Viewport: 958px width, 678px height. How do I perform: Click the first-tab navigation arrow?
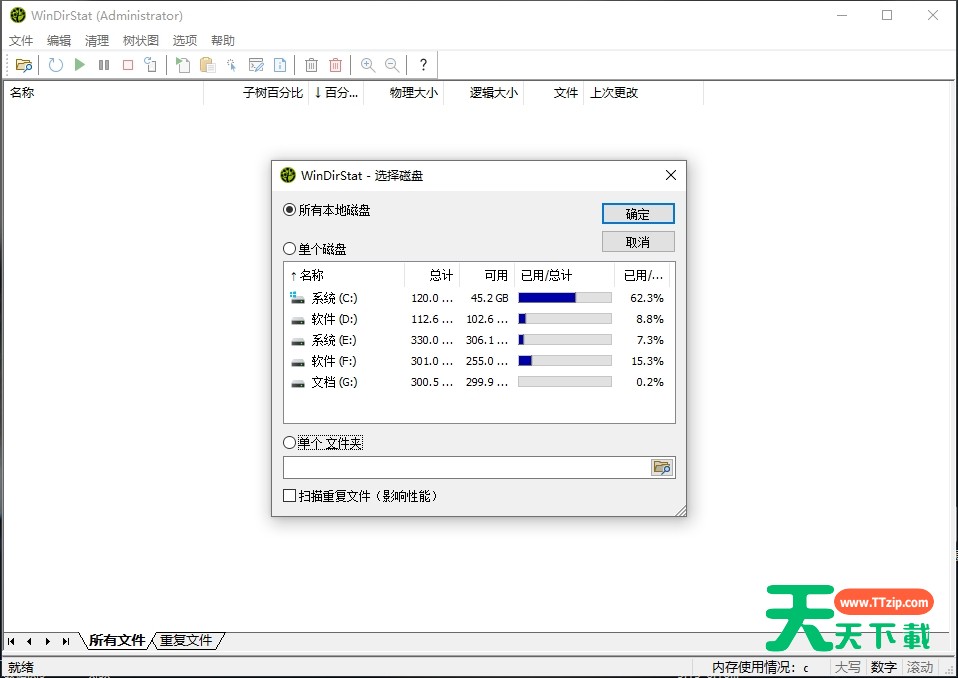[11, 641]
